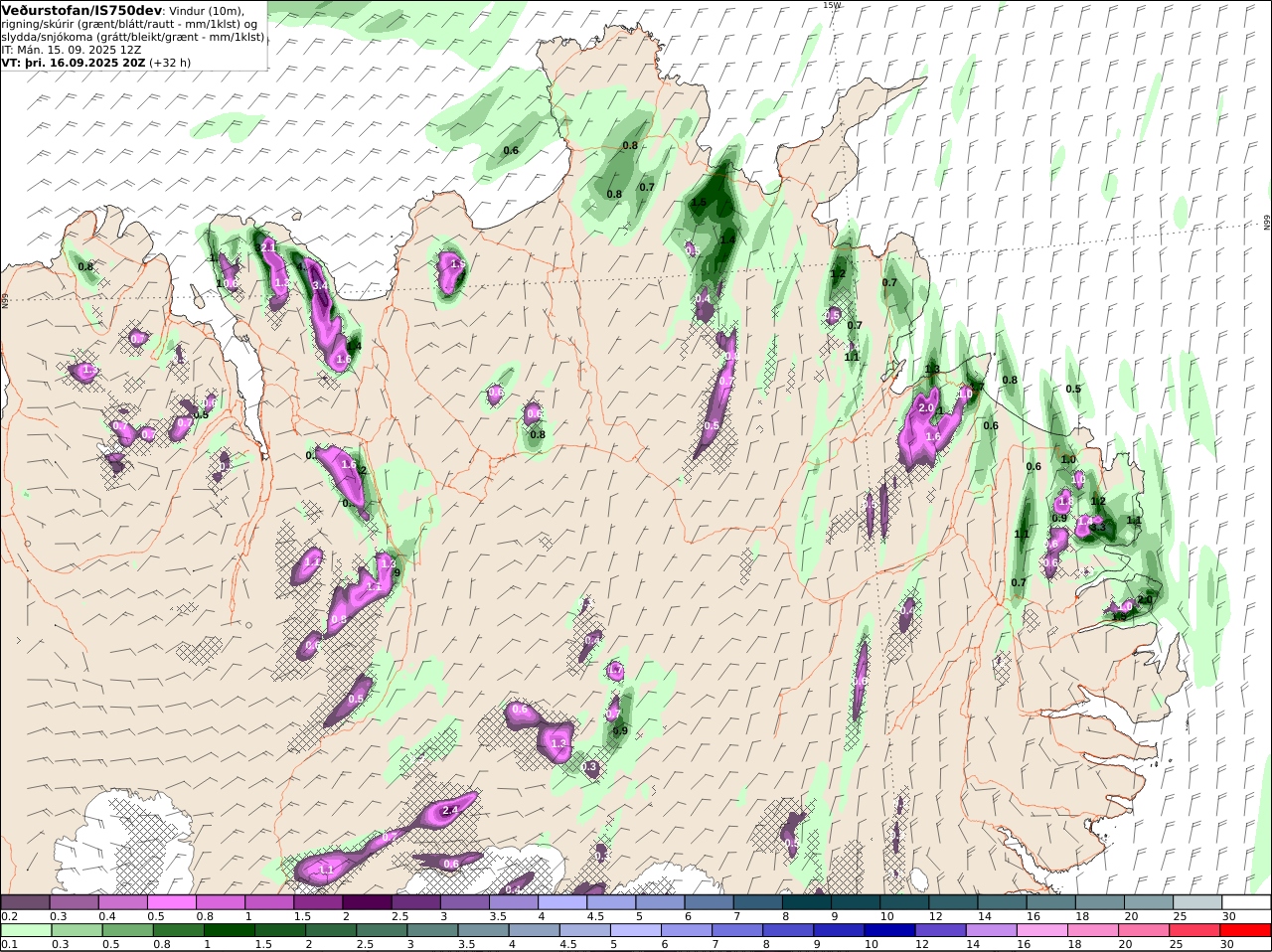Select lower legend swatch labeled 4
Viewport: 1272px width, 952px height.
click(534, 930)
